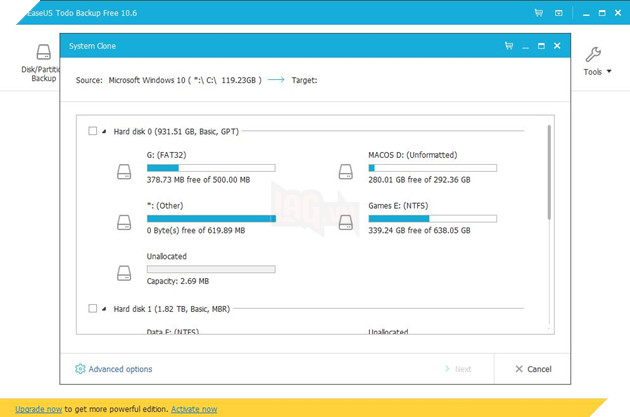
Task: Click the Games E: usage bar
Action: (x=433, y=219)
